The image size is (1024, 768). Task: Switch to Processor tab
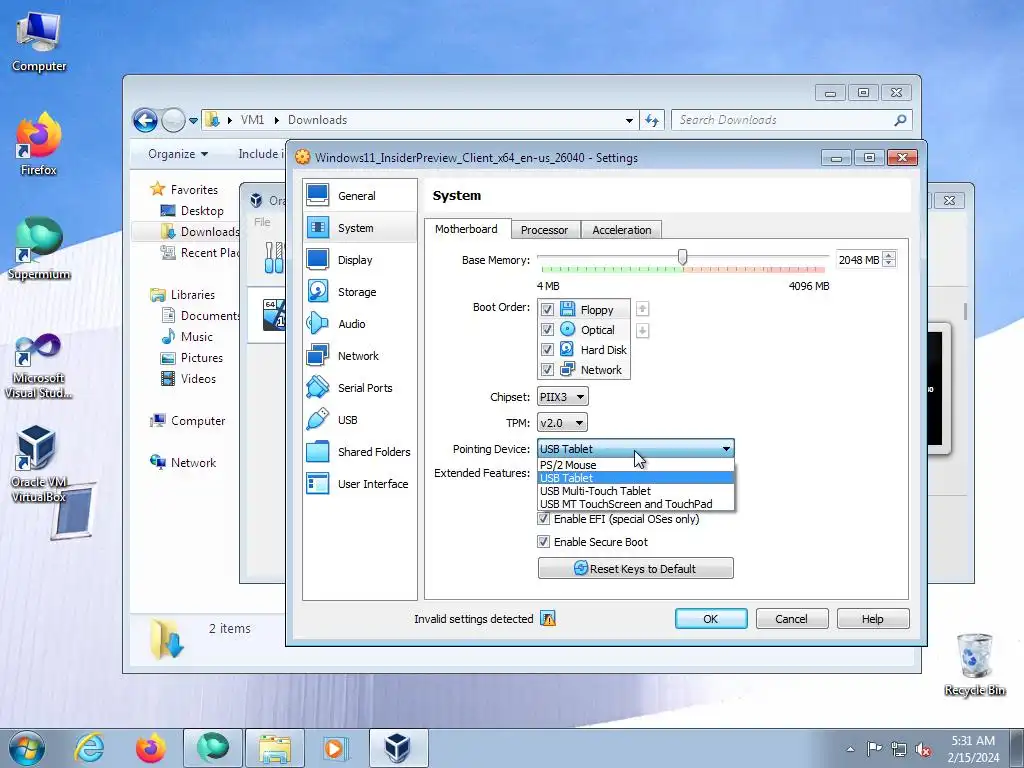[545, 230]
